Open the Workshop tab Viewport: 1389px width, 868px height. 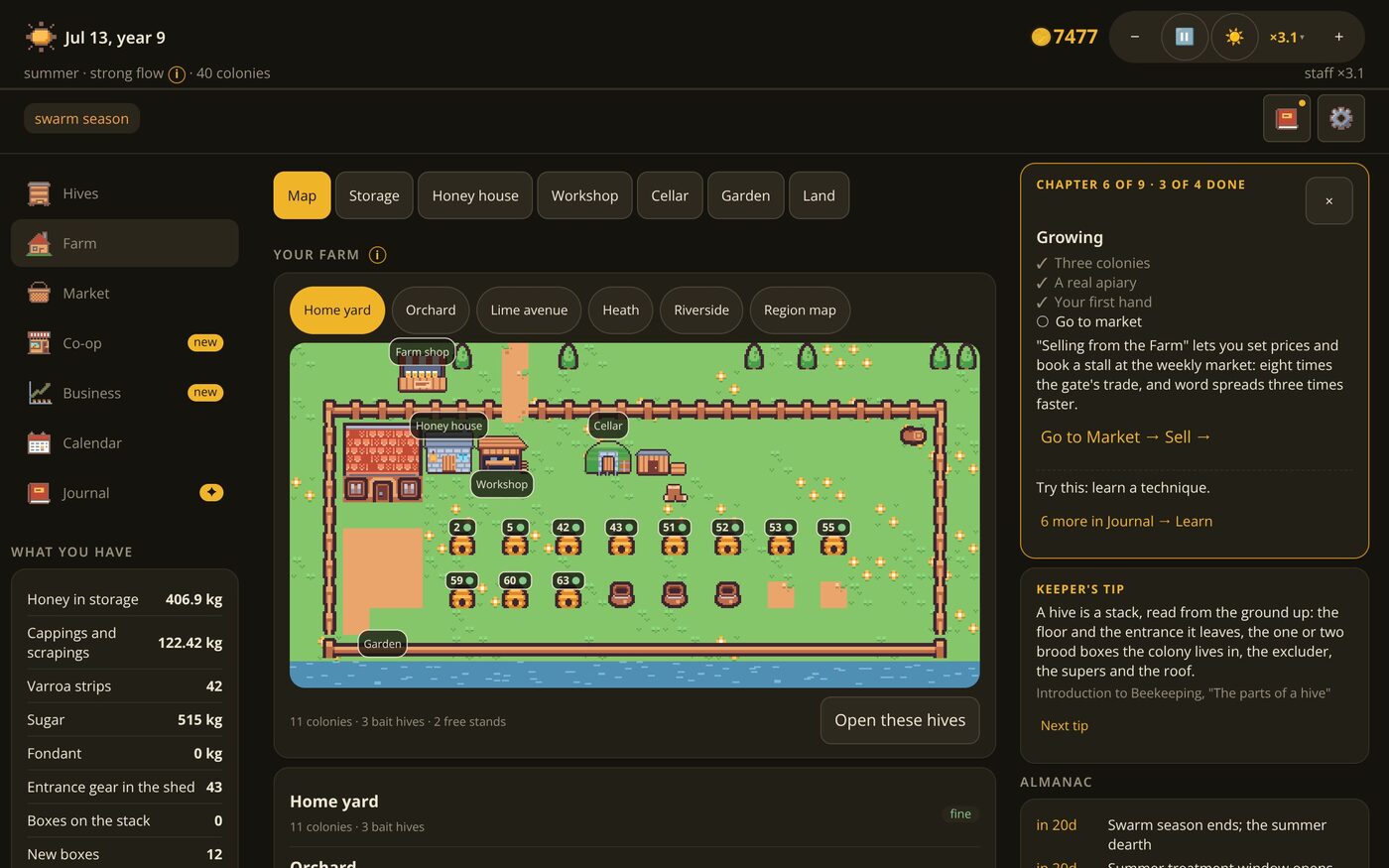click(x=584, y=195)
